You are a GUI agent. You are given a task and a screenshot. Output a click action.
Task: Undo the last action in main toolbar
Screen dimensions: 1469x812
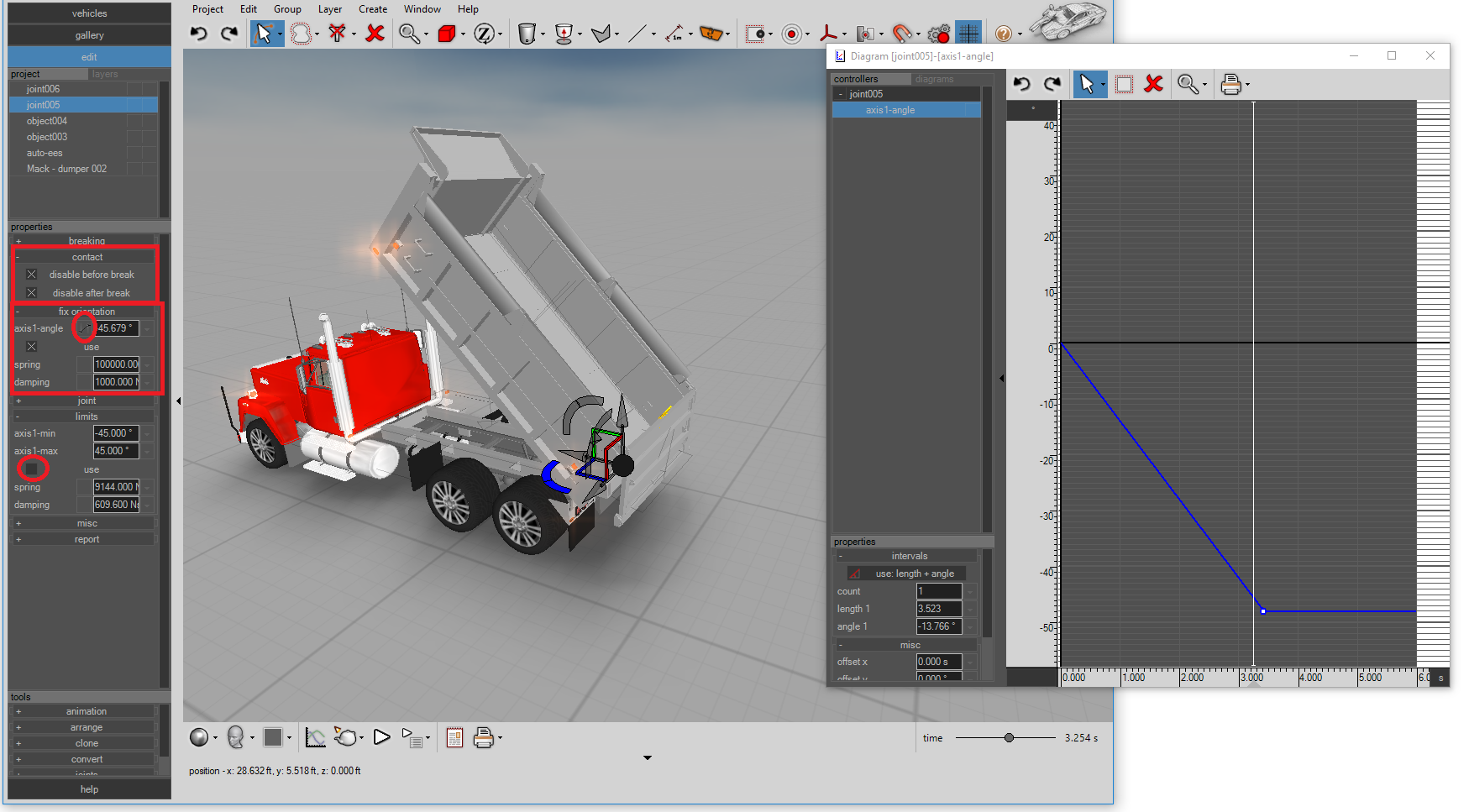[x=198, y=34]
